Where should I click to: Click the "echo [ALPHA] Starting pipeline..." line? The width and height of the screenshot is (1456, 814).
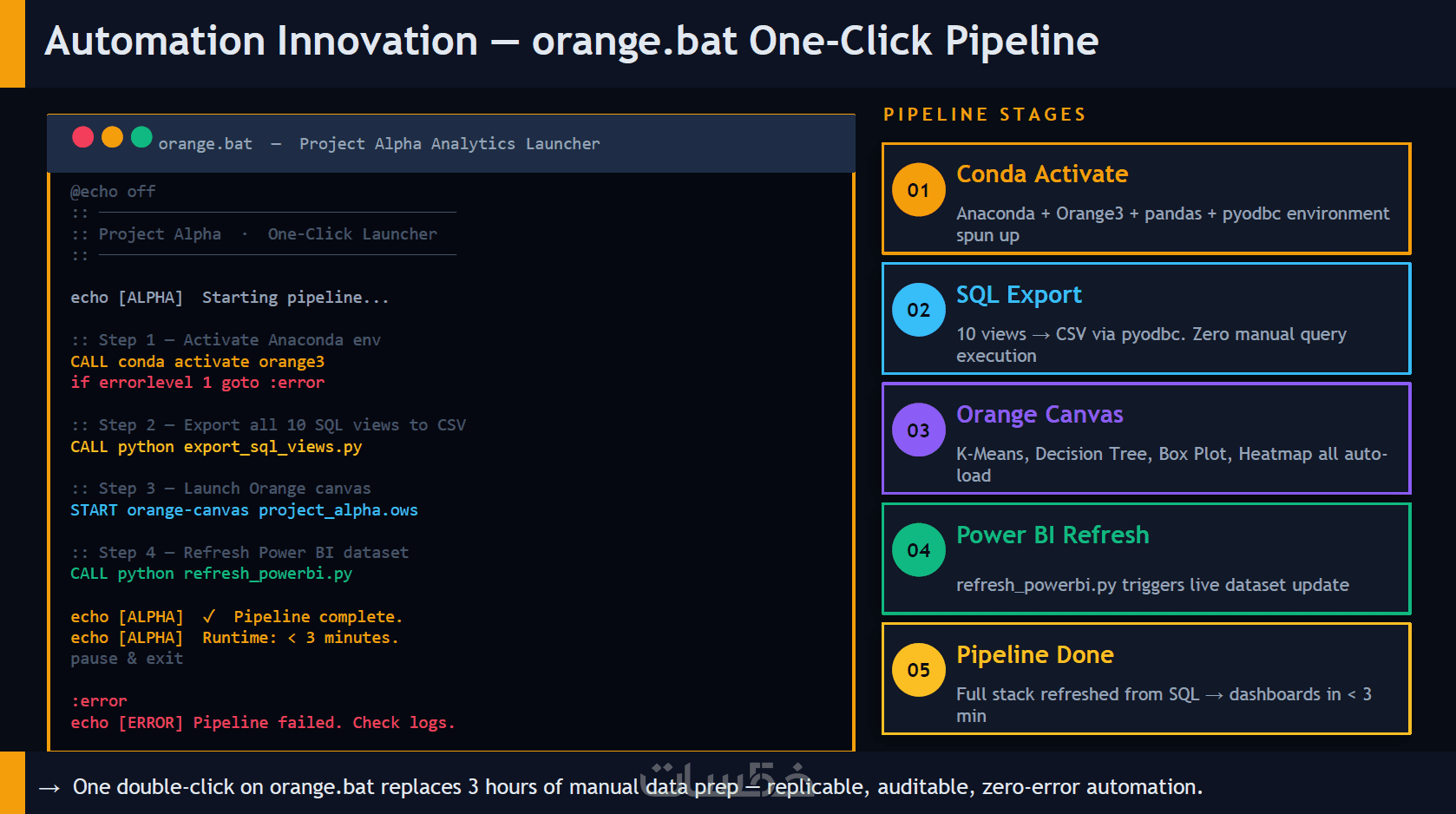click(230, 298)
